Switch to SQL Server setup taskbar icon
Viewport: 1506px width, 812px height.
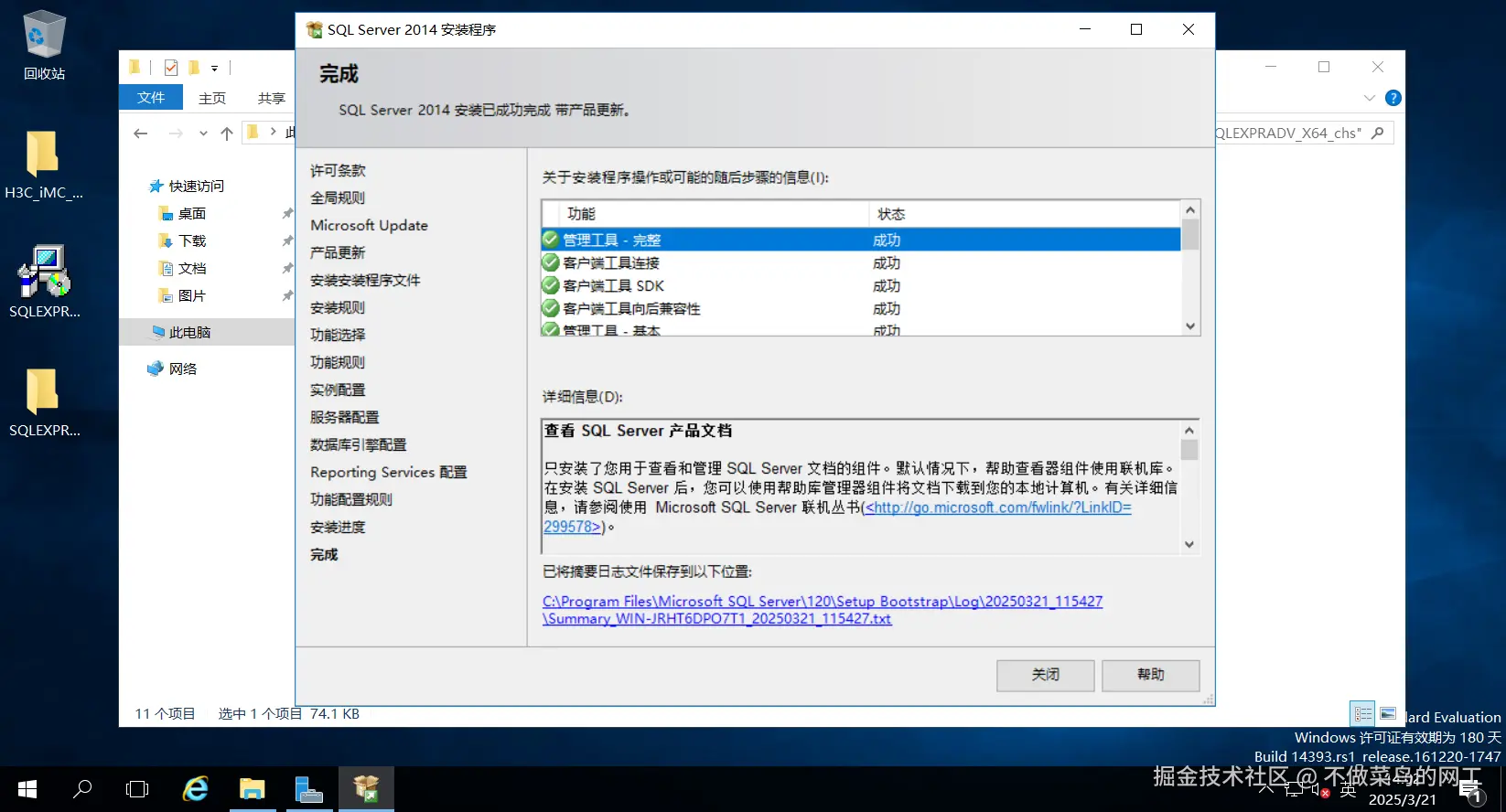[x=367, y=788]
